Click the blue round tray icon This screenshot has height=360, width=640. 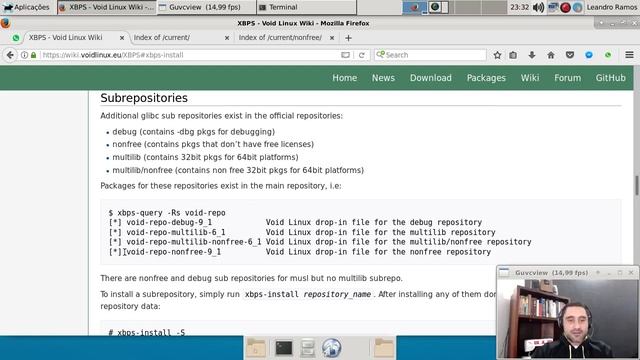click(x=578, y=7)
